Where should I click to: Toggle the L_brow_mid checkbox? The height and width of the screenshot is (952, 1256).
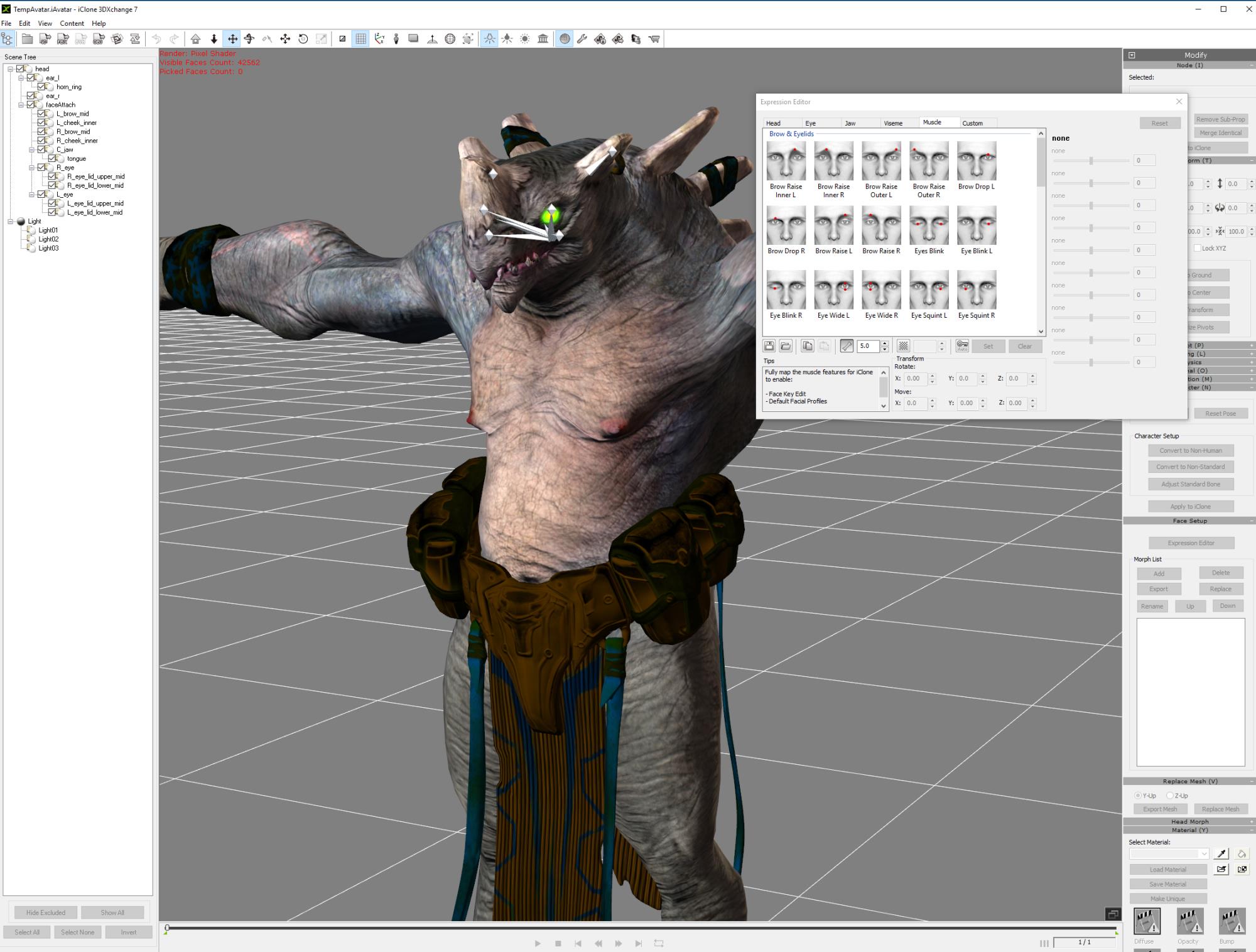click(x=41, y=114)
